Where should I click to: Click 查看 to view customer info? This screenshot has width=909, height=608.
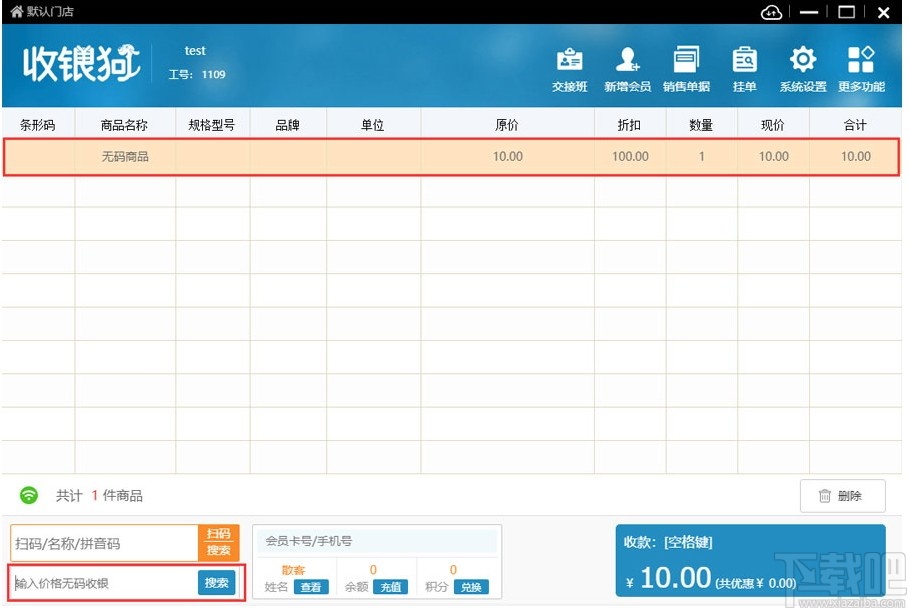311,587
